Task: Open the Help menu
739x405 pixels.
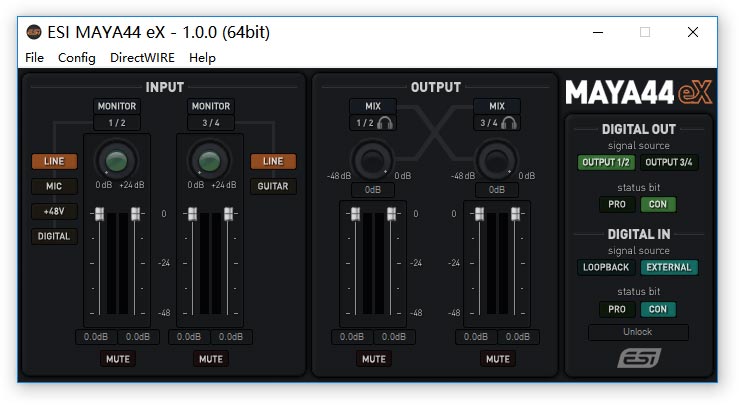Action: [x=202, y=58]
